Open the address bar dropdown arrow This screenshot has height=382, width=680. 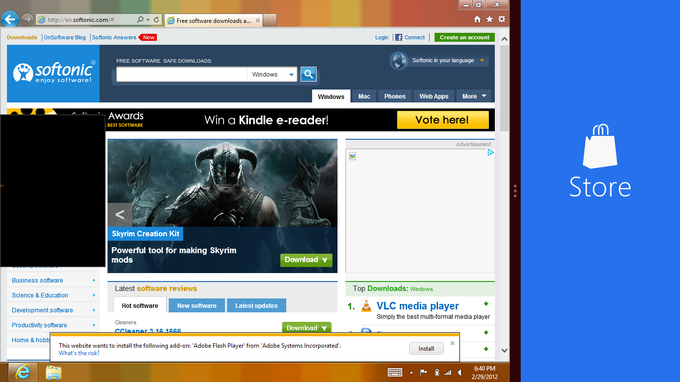click(x=148, y=20)
